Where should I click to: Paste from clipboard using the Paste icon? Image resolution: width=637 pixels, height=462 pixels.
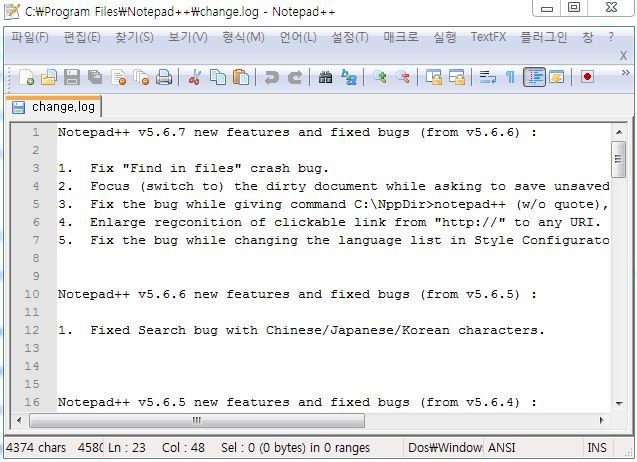click(x=241, y=77)
